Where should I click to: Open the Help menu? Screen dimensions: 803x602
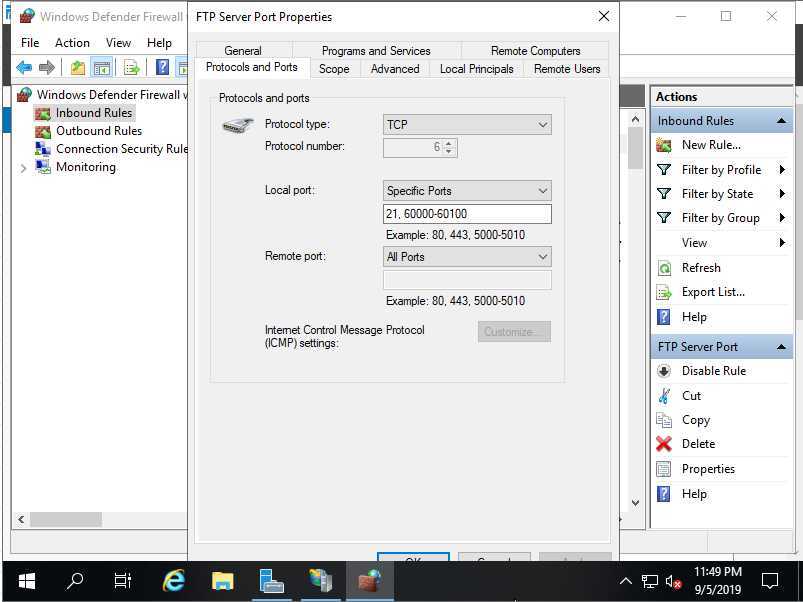[x=159, y=42]
